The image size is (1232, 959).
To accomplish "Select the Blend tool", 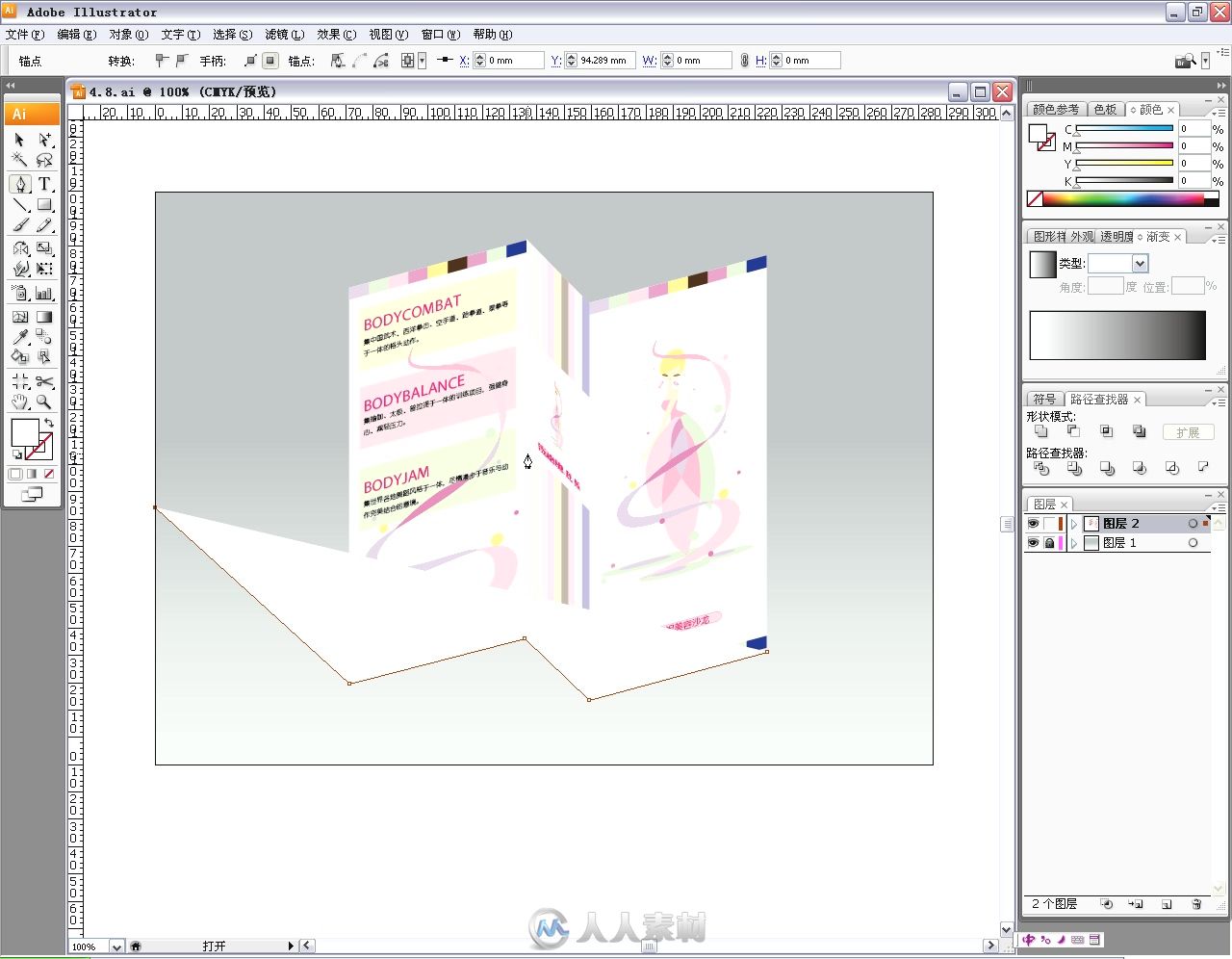I will [44, 336].
